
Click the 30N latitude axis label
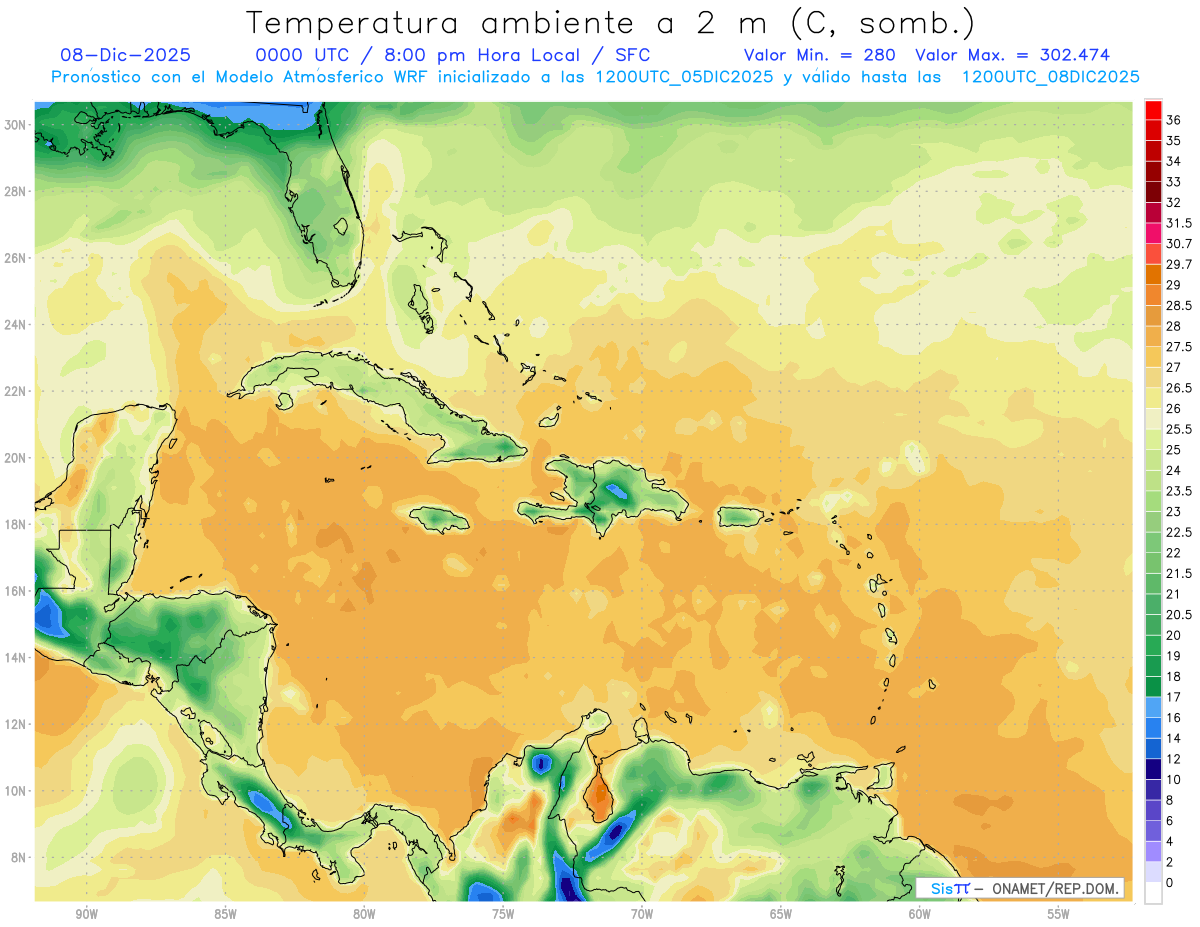[x=16, y=124]
